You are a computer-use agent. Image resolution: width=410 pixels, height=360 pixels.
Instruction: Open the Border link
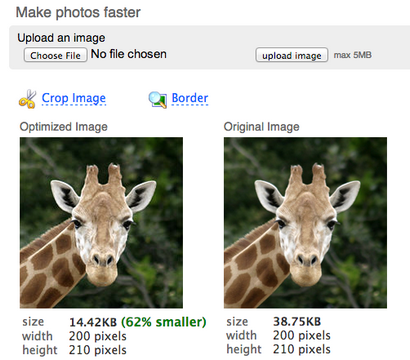point(190,98)
